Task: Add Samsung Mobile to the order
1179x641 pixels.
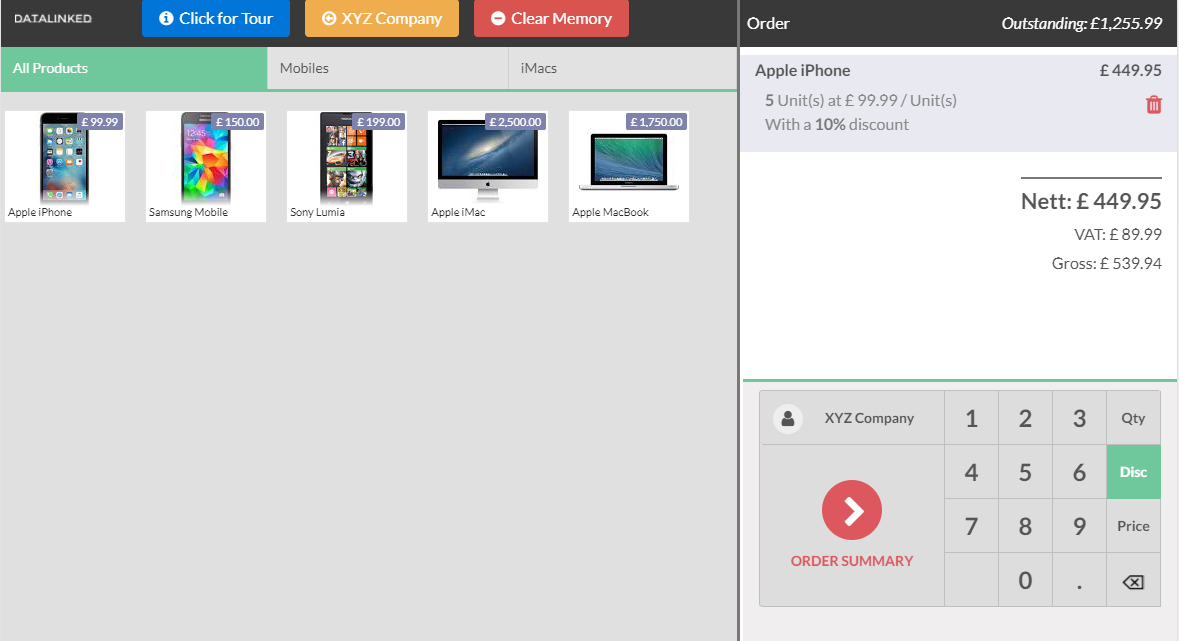Action: pyautogui.click(x=206, y=166)
